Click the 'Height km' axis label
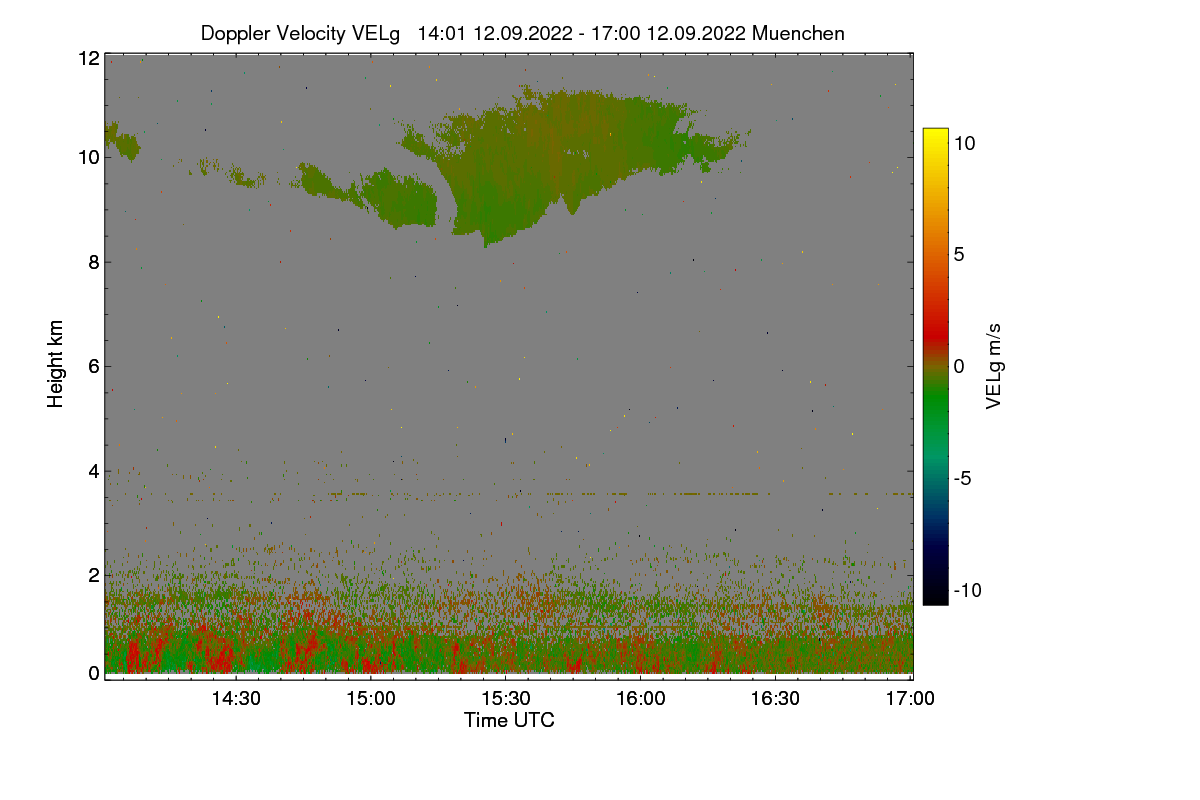This screenshot has width=1200, height=800. 56,364
